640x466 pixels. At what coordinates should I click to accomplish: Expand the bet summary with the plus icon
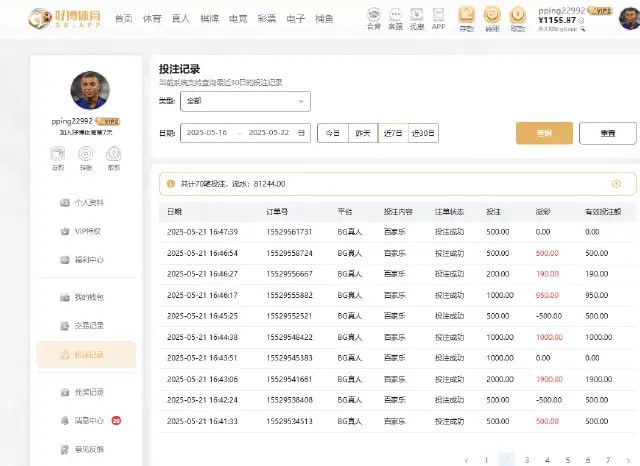click(x=616, y=184)
